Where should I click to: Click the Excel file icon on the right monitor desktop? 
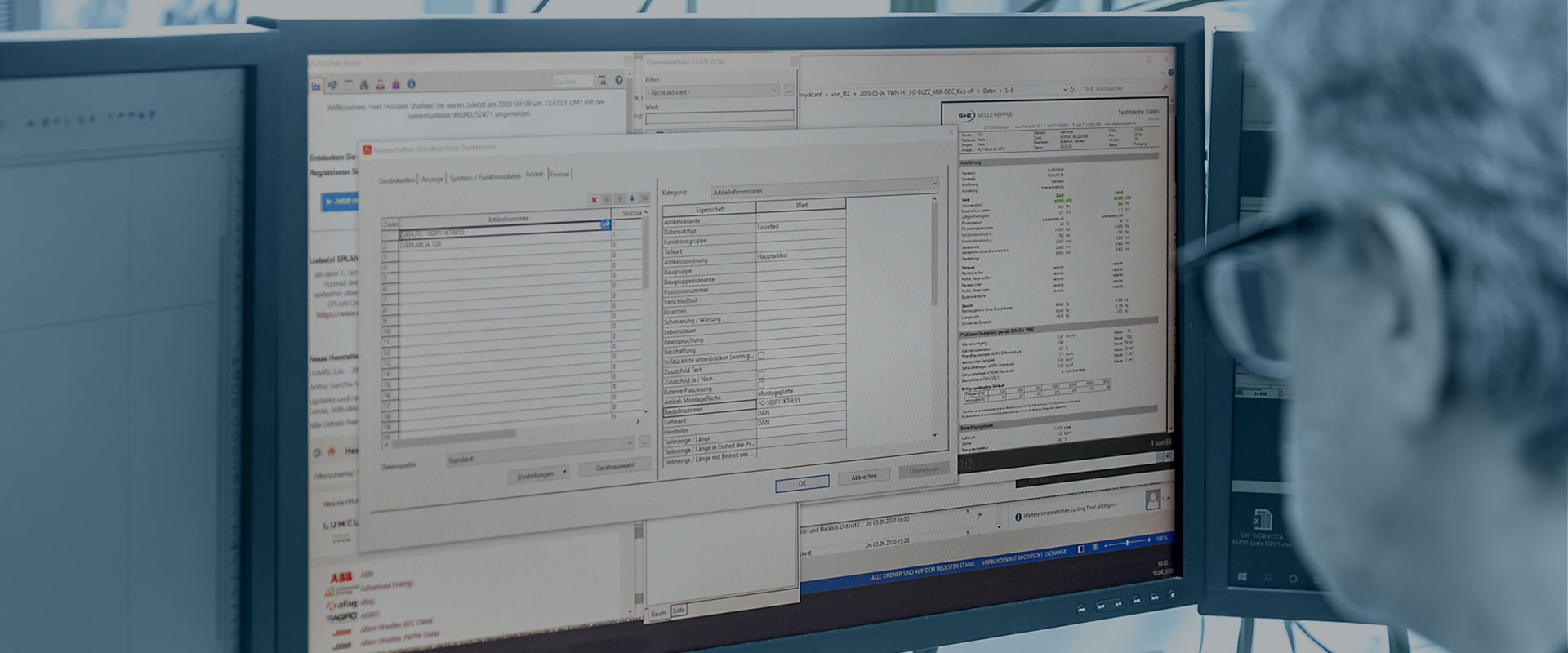[x=1263, y=519]
